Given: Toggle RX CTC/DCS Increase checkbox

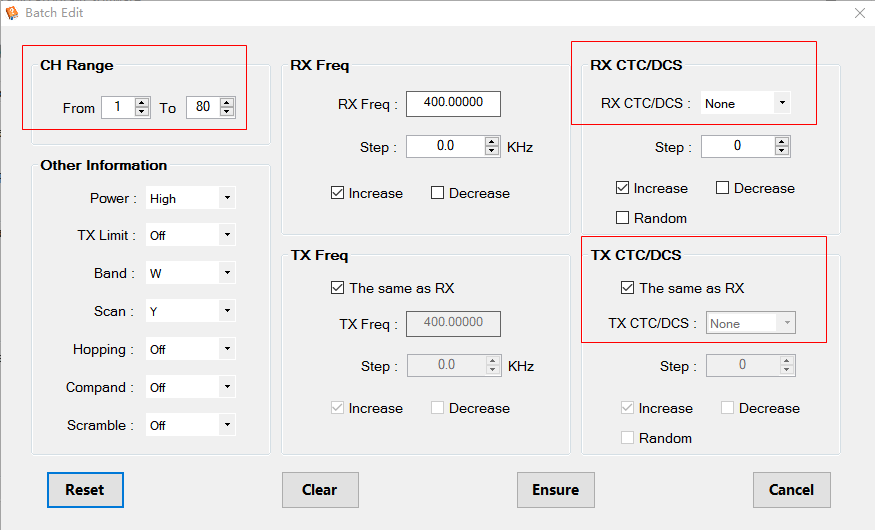Looking at the screenshot, I should [622, 187].
